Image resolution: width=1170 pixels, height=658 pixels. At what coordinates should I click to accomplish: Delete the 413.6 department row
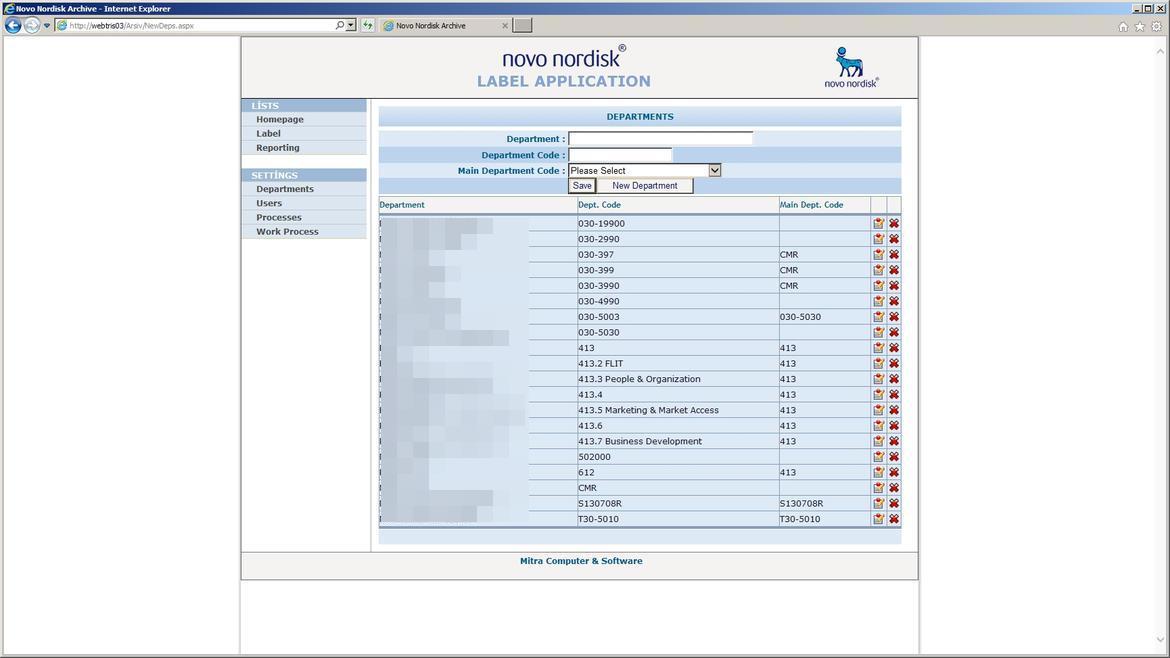coord(894,425)
